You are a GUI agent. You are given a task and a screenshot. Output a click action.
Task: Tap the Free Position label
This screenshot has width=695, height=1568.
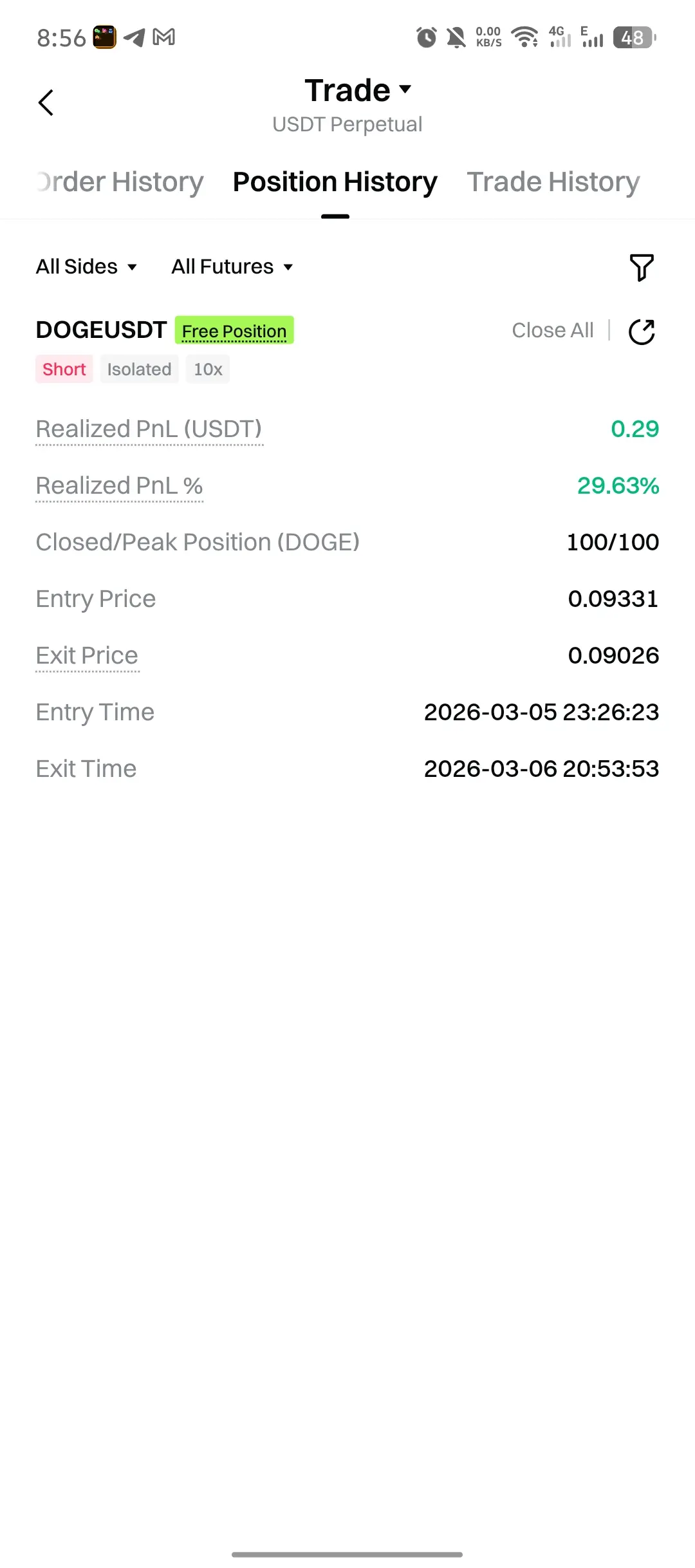coord(234,331)
